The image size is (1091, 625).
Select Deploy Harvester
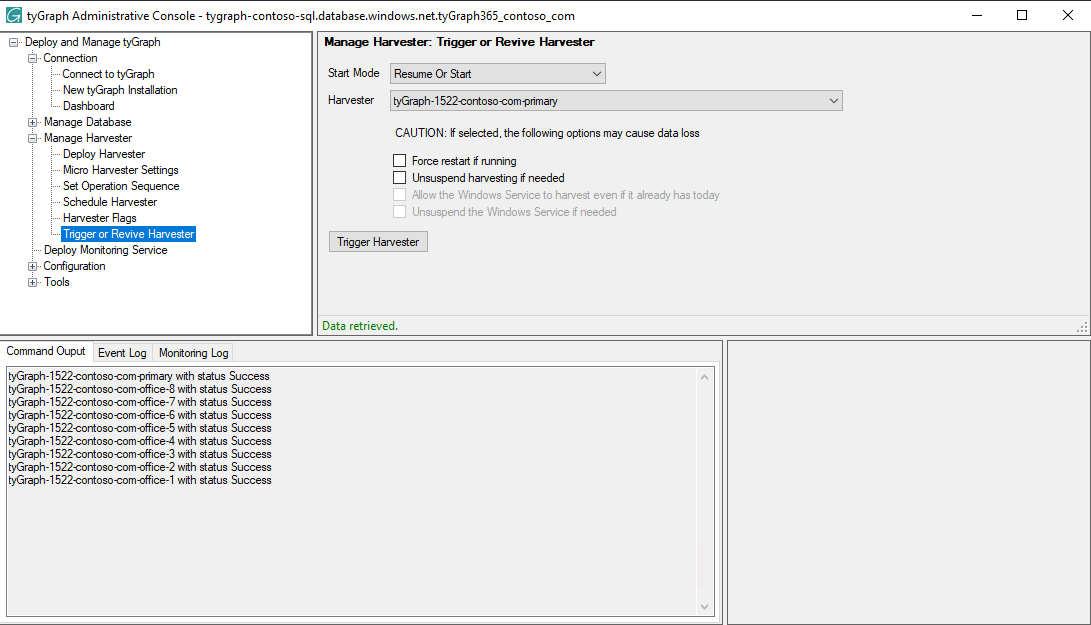click(104, 154)
